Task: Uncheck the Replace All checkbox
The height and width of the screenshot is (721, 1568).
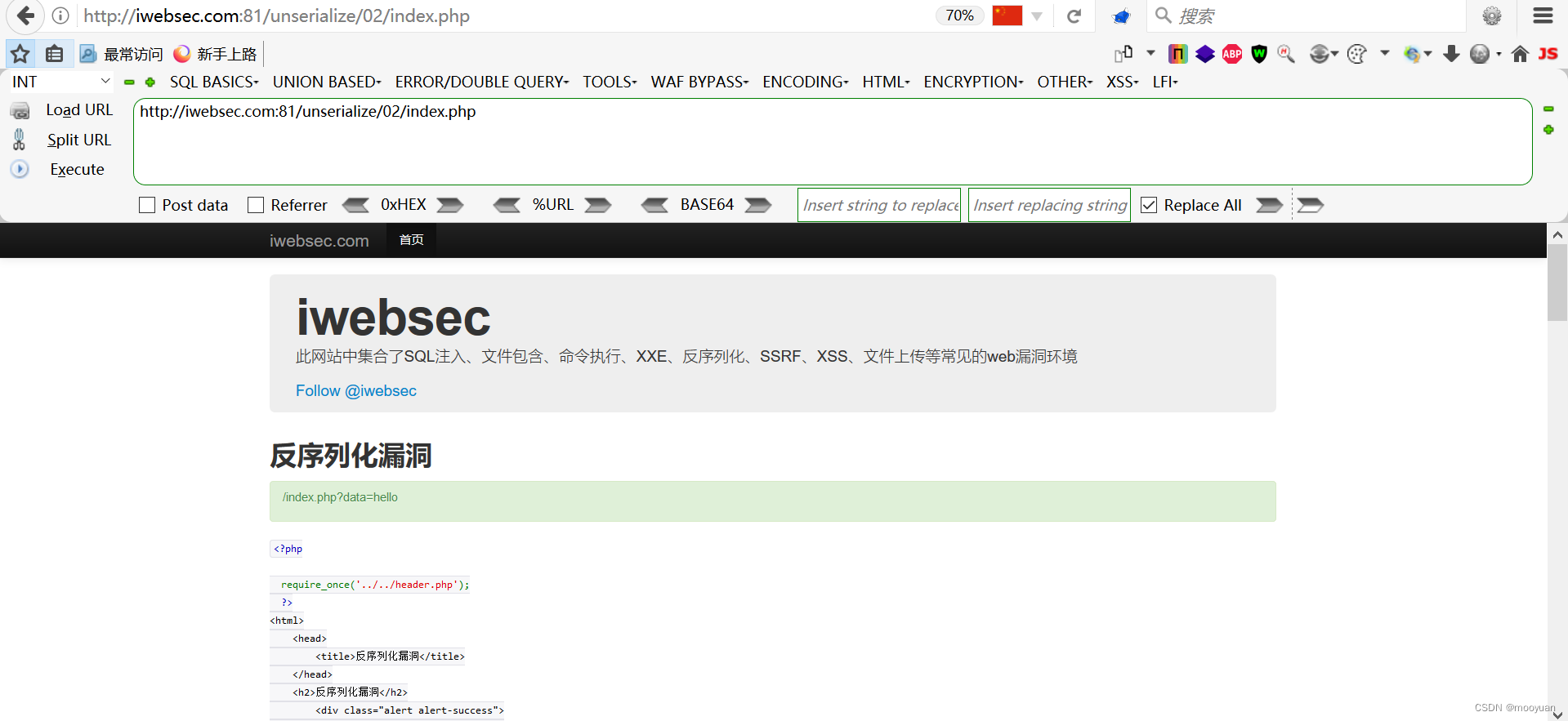Action: [x=1149, y=205]
